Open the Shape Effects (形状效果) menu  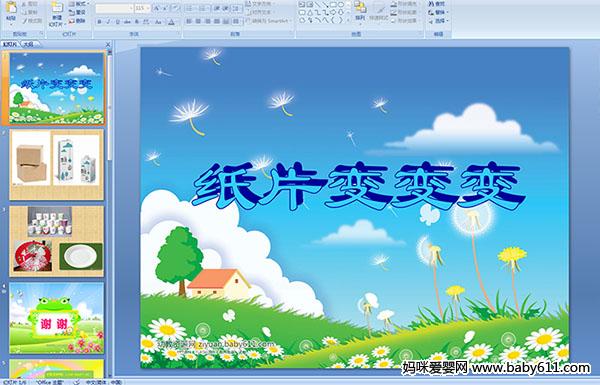405,21
